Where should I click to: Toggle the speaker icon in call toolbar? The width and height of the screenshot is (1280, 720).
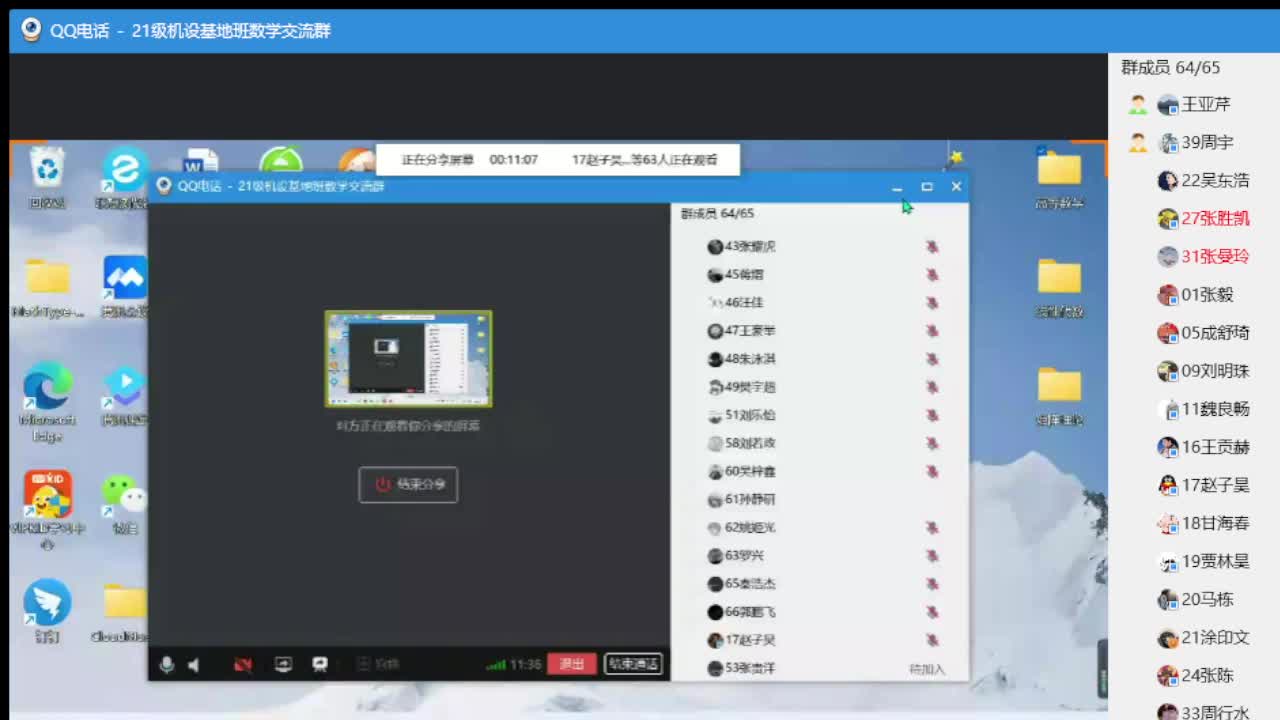tap(194, 665)
